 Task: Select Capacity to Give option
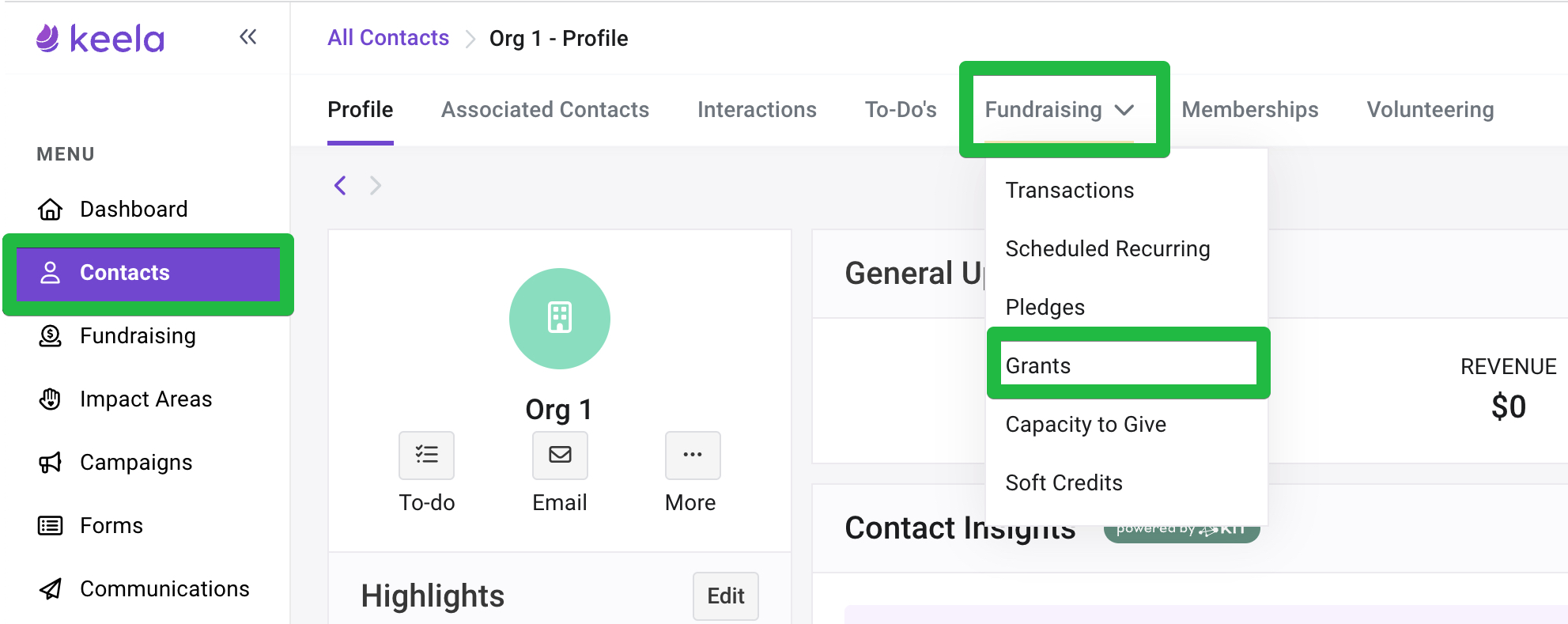coord(1086,424)
